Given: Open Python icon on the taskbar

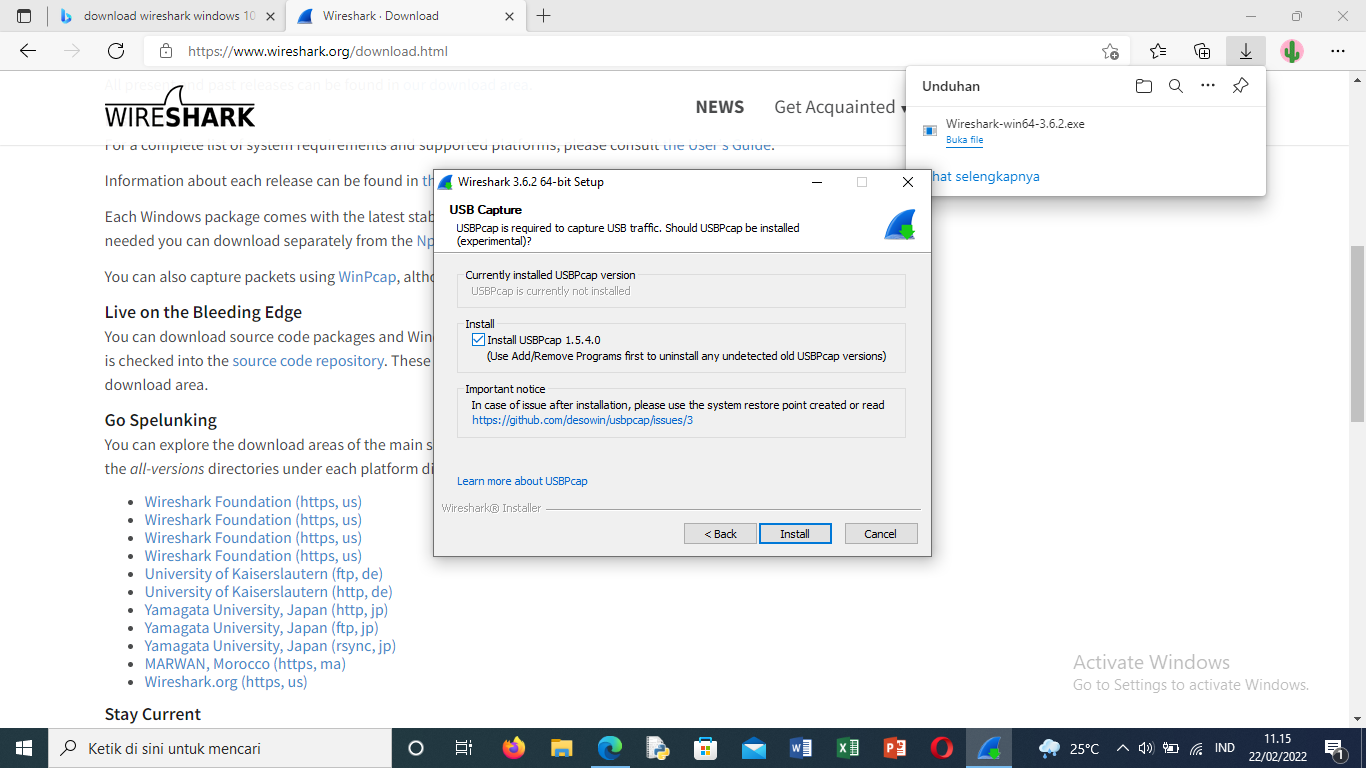Looking at the screenshot, I should pos(657,748).
